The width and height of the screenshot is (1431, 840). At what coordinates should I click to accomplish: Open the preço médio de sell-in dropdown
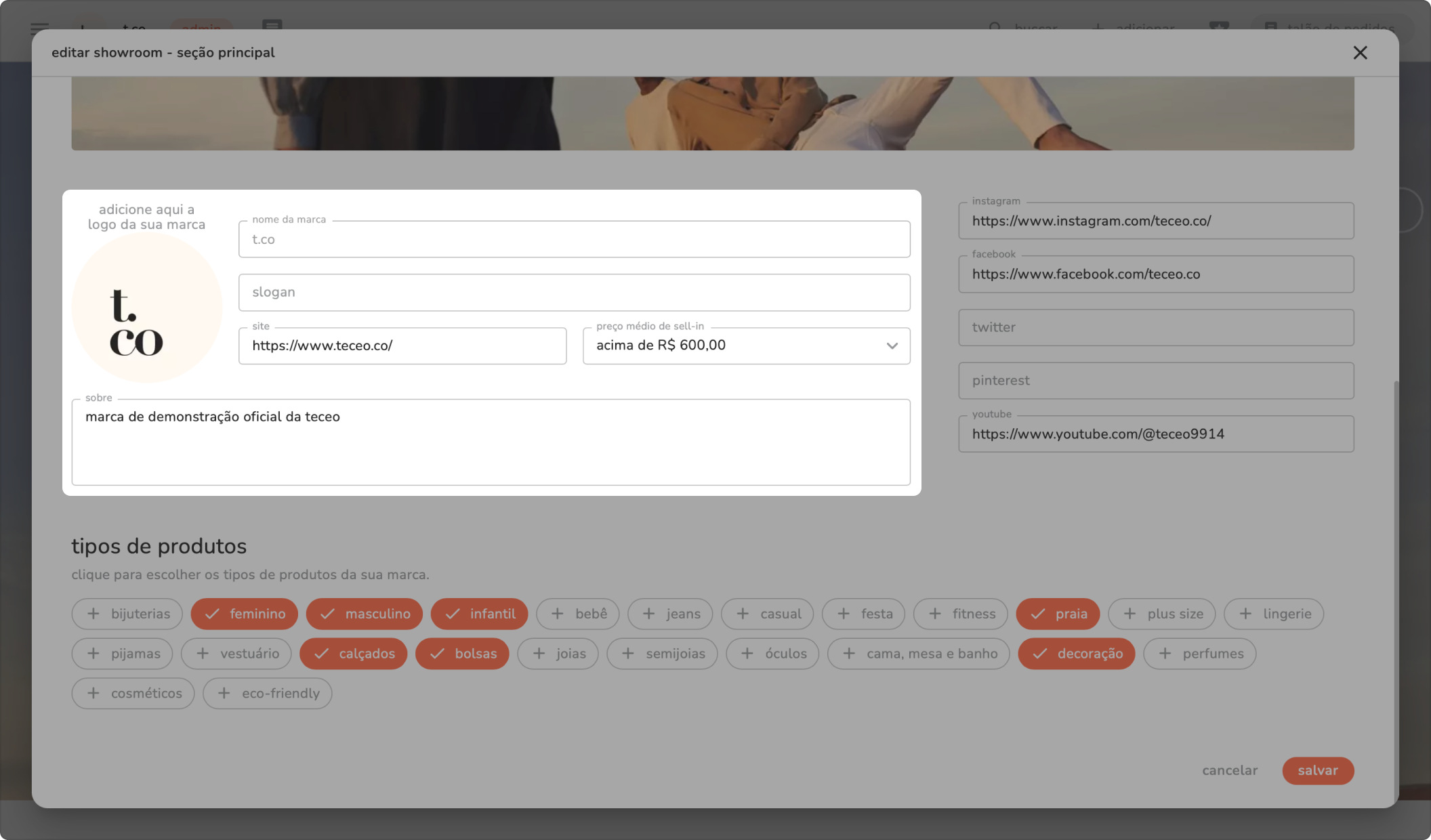pos(746,346)
